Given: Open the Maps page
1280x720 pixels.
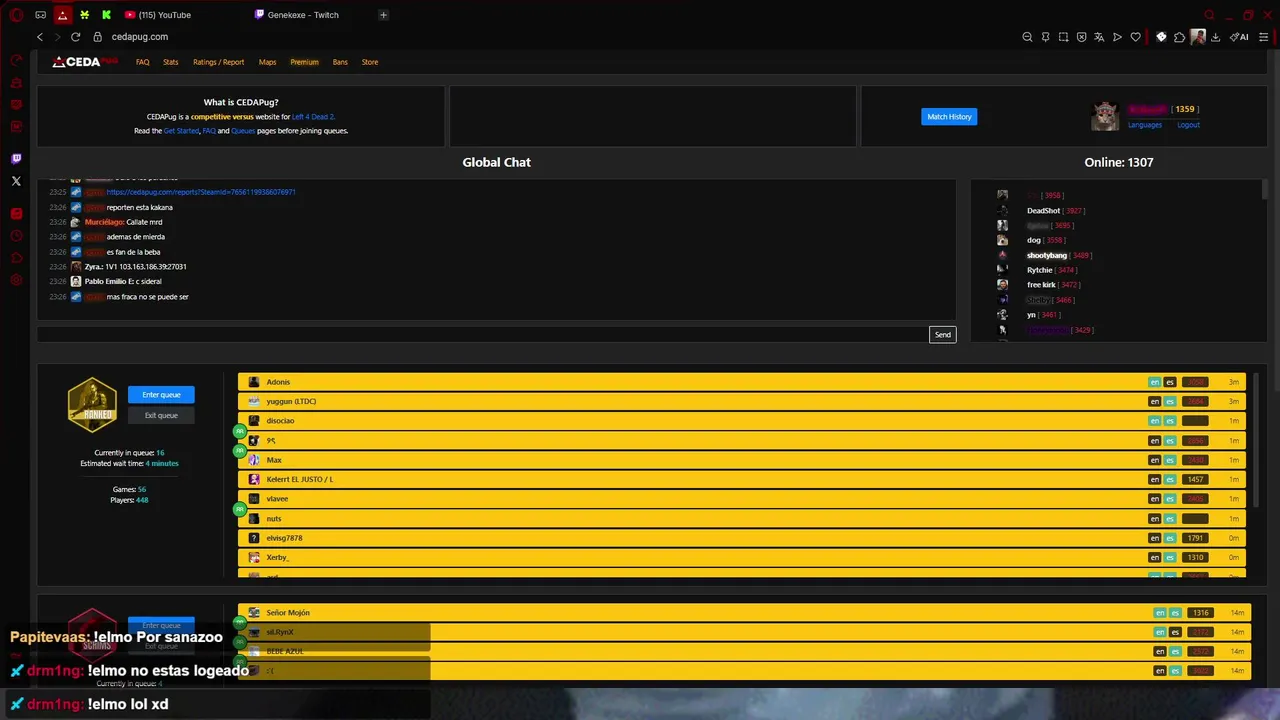Looking at the screenshot, I should [x=267, y=62].
